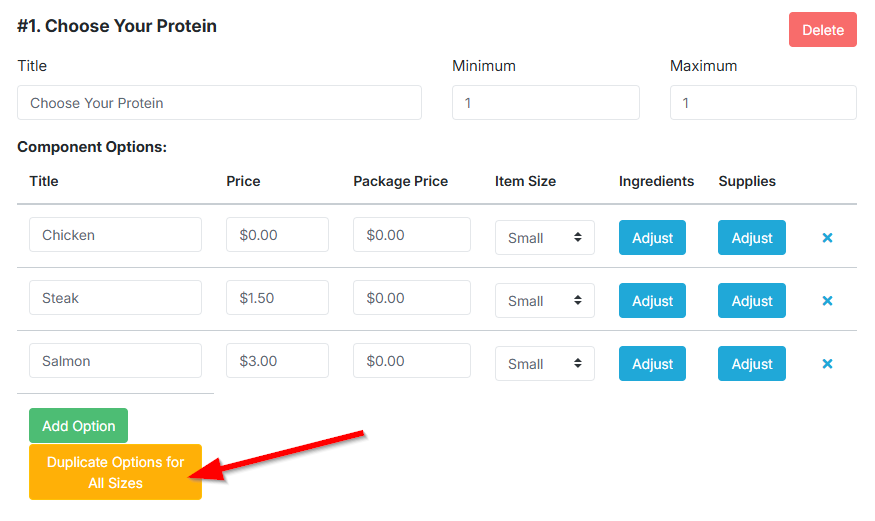Edit the Salmon option title field
875x521 pixels.
pyautogui.click(x=116, y=361)
